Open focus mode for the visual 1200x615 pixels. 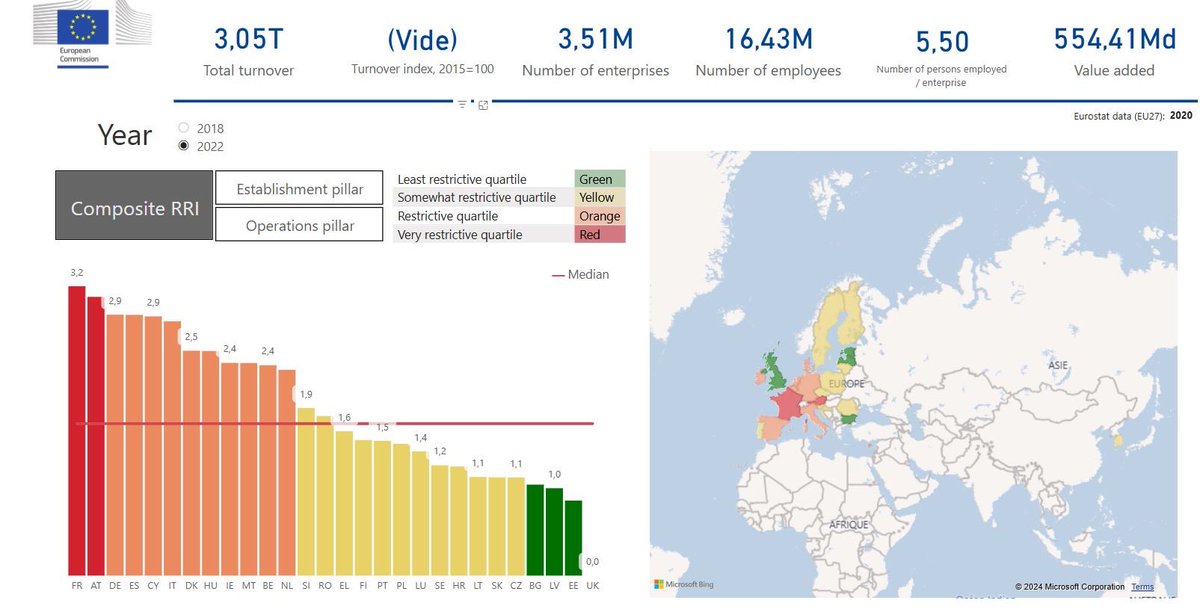pyautogui.click(x=483, y=104)
